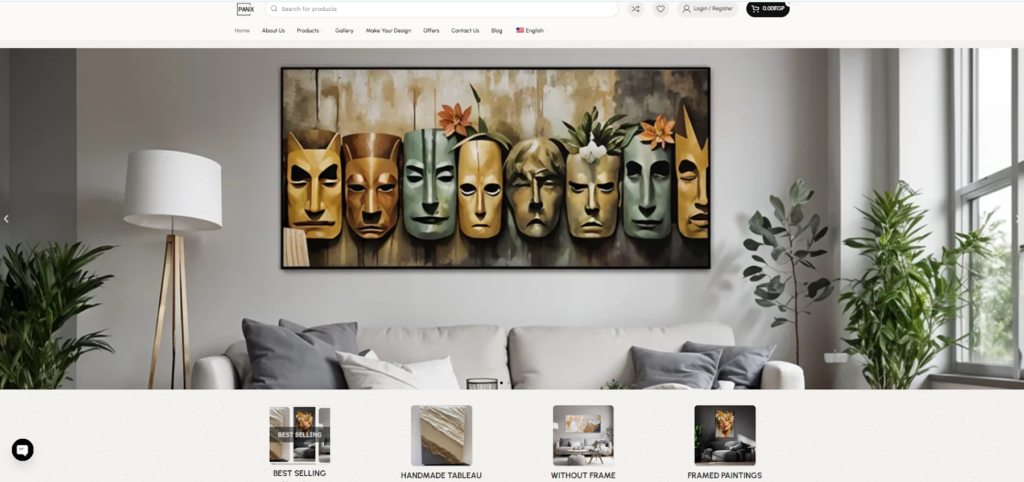Open the Offers menu item
Screen dimensions: 1024x482
click(x=431, y=31)
